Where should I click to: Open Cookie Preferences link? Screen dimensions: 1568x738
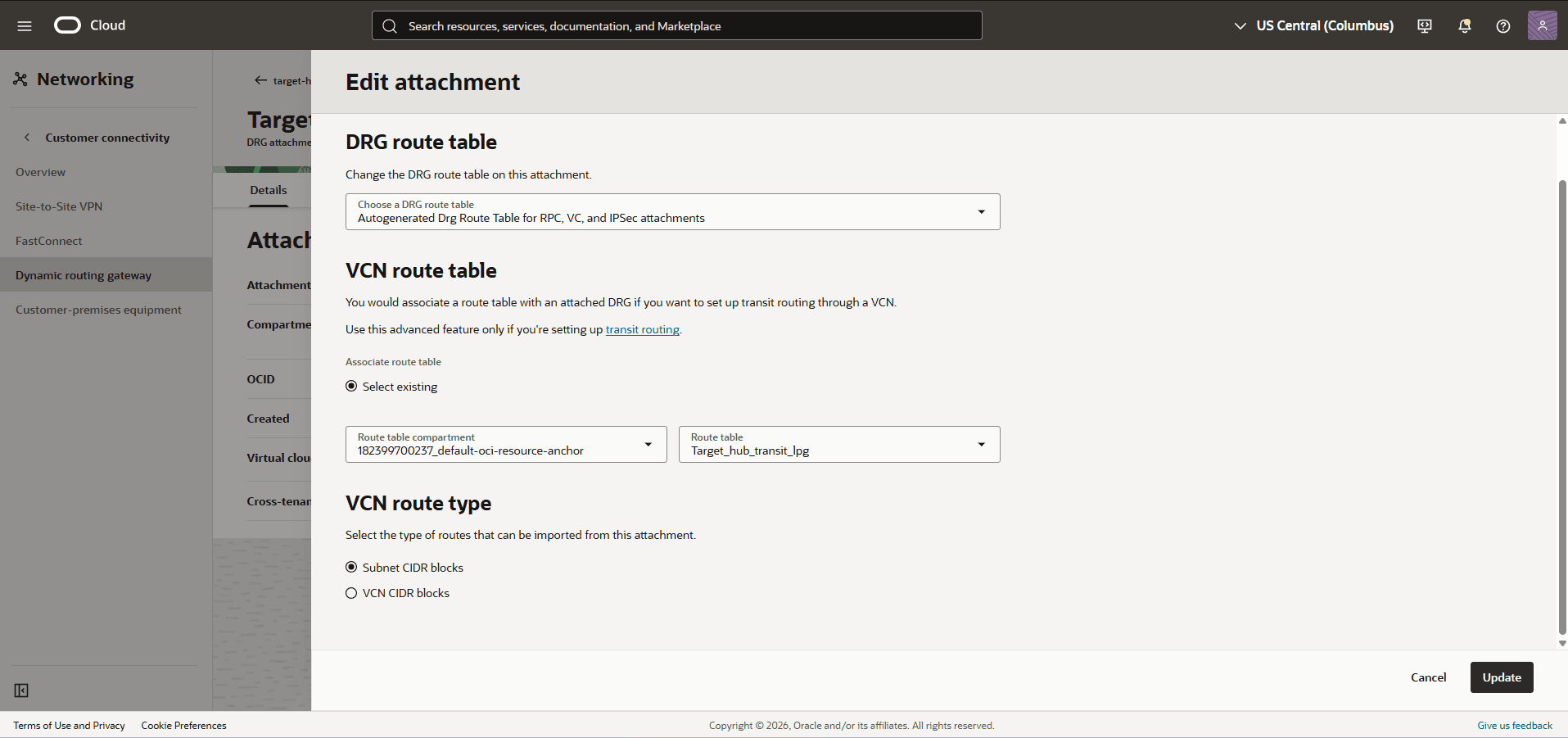(x=183, y=726)
